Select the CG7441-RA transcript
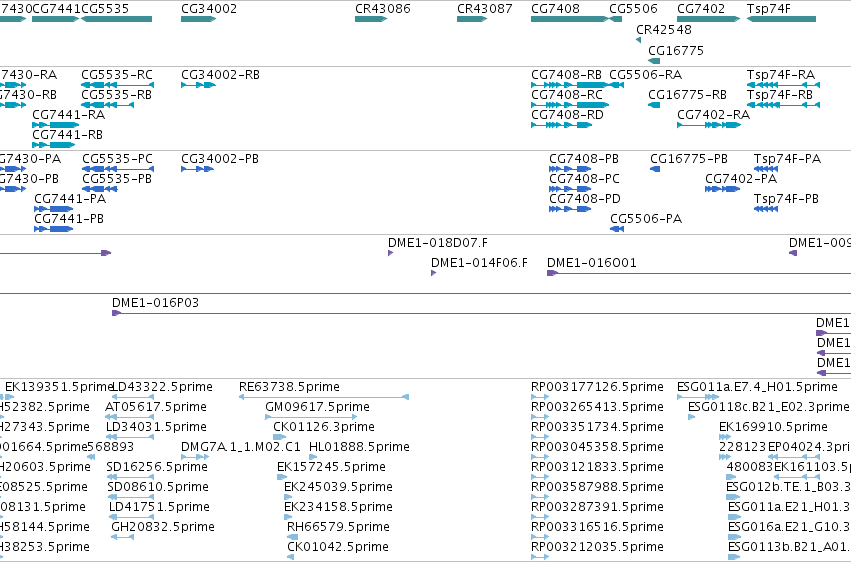The width and height of the screenshot is (851, 562). click(55, 125)
